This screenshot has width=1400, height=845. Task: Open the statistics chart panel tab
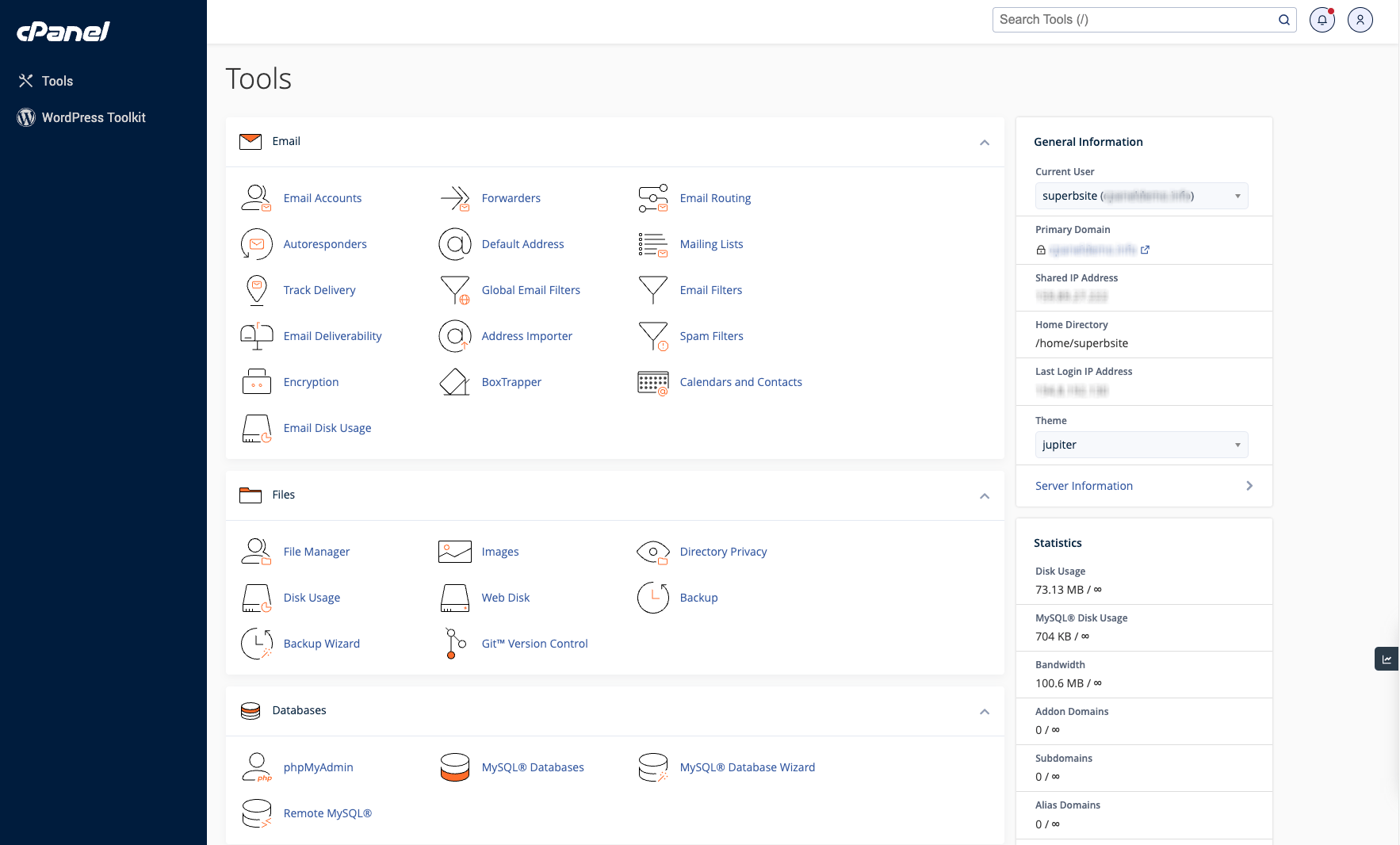coord(1387,659)
